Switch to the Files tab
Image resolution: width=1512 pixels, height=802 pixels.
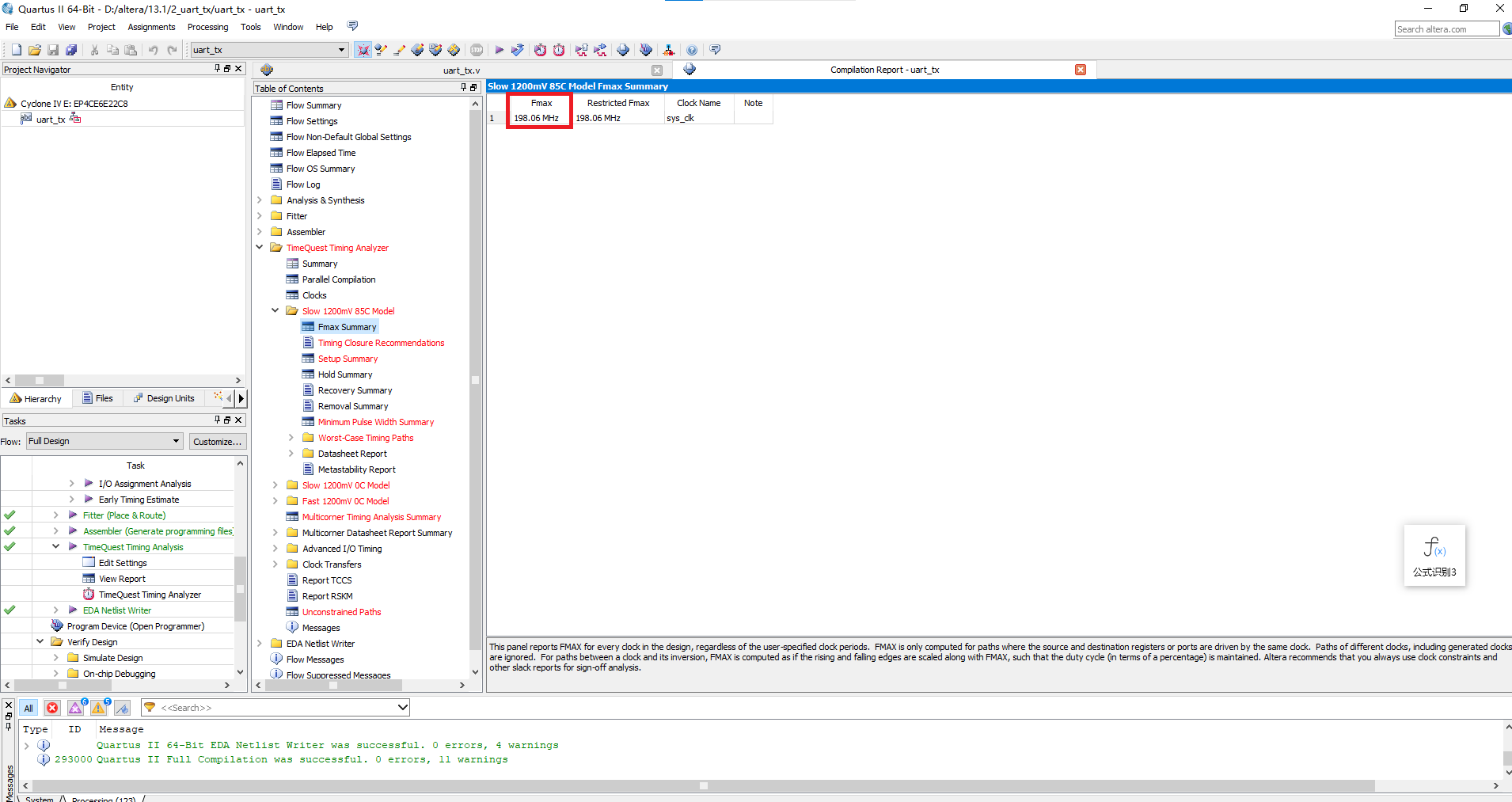pyautogui.click(x=98, y=398)
